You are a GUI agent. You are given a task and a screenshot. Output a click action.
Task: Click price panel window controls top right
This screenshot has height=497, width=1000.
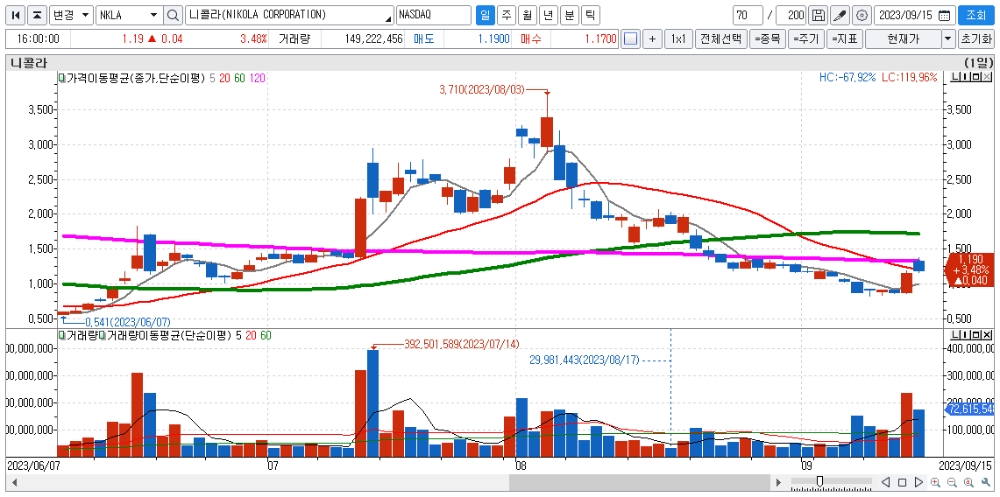click(971, 78)
